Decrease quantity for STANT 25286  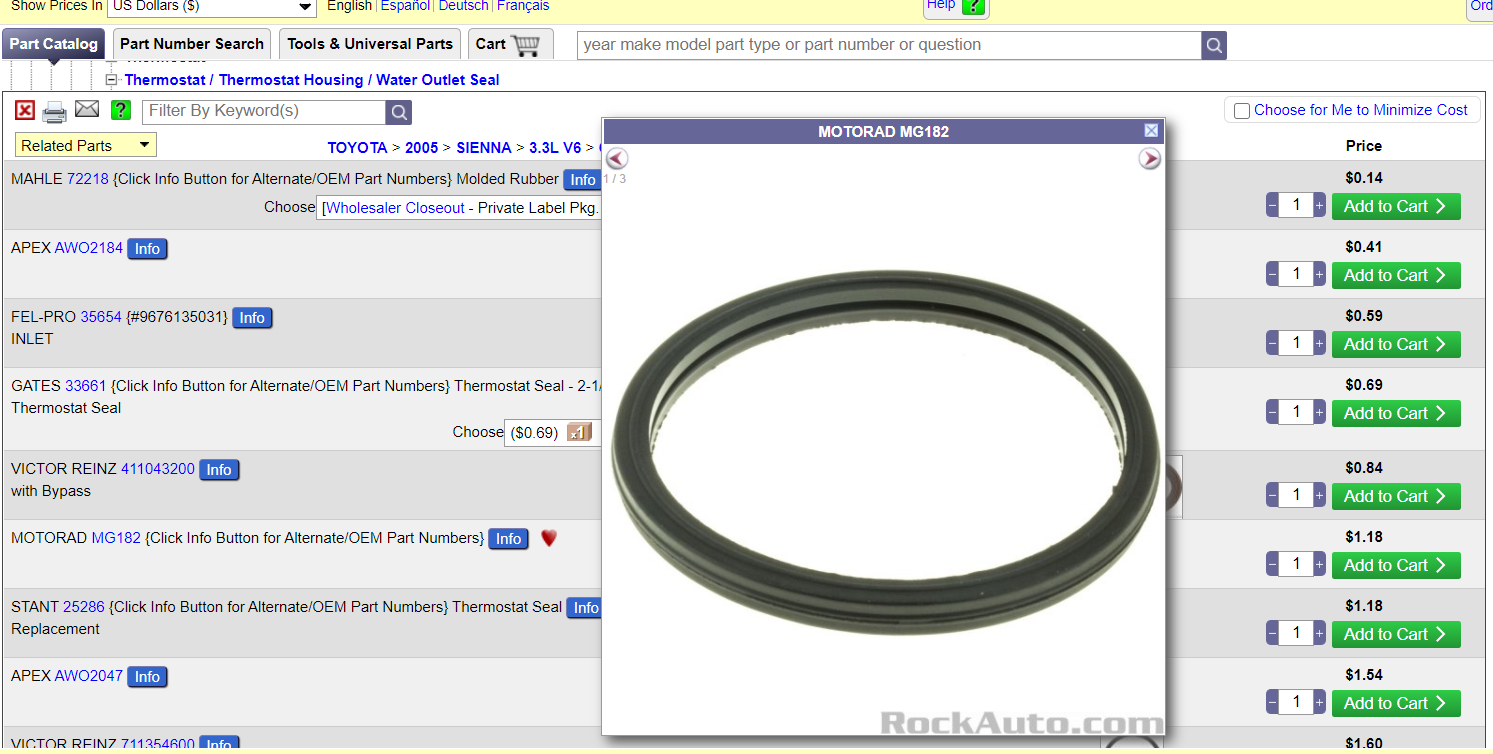pyautogui.click(x=1272, y=634)
